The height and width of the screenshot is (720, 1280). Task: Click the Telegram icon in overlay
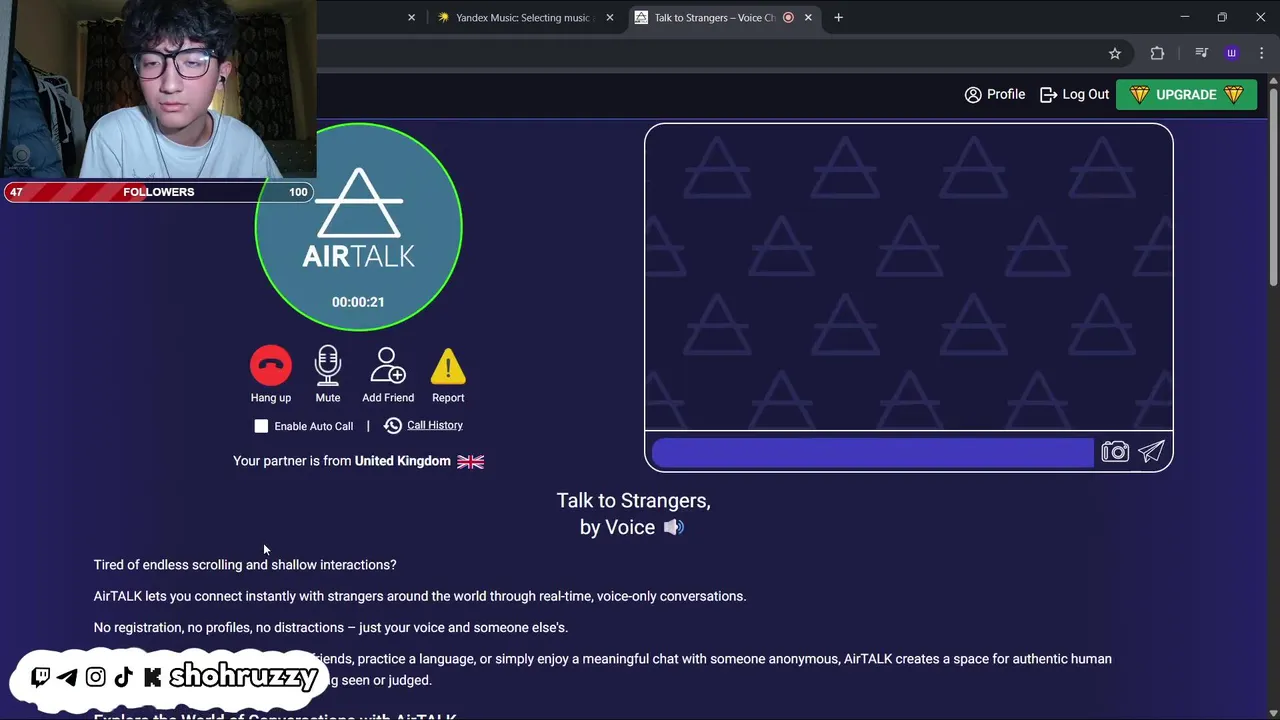(x=67, y=677)
